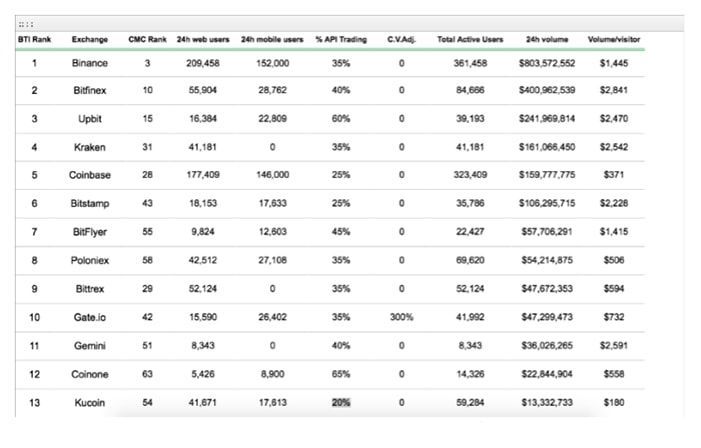Click Bitstamp 24h volume $106,295,715

pyautogui.click(x=547, y=203)
